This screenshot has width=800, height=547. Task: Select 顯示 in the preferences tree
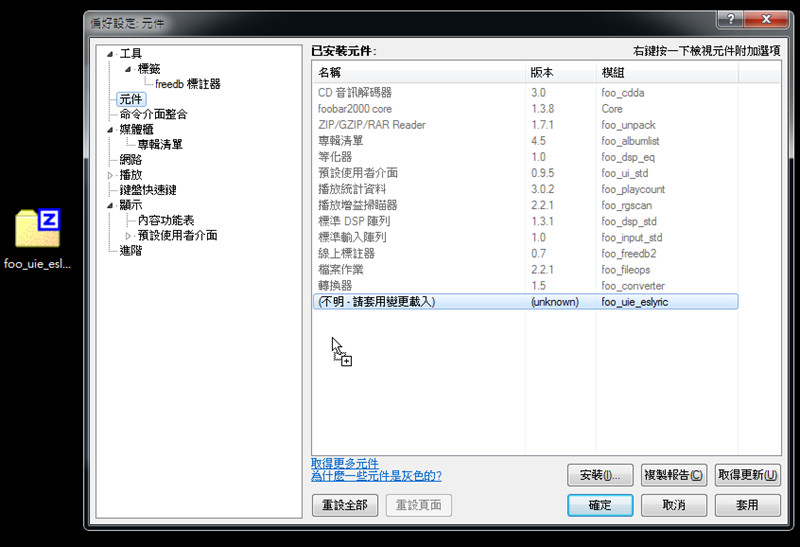click(x=131, y=205)
